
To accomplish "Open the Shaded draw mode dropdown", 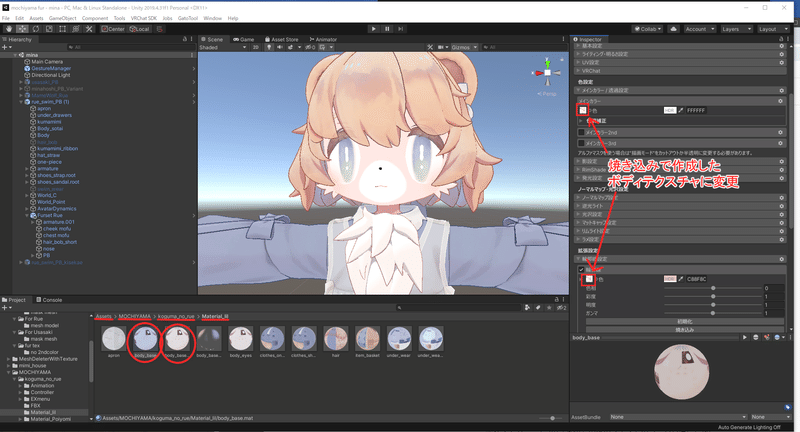I will pos(222,47).
